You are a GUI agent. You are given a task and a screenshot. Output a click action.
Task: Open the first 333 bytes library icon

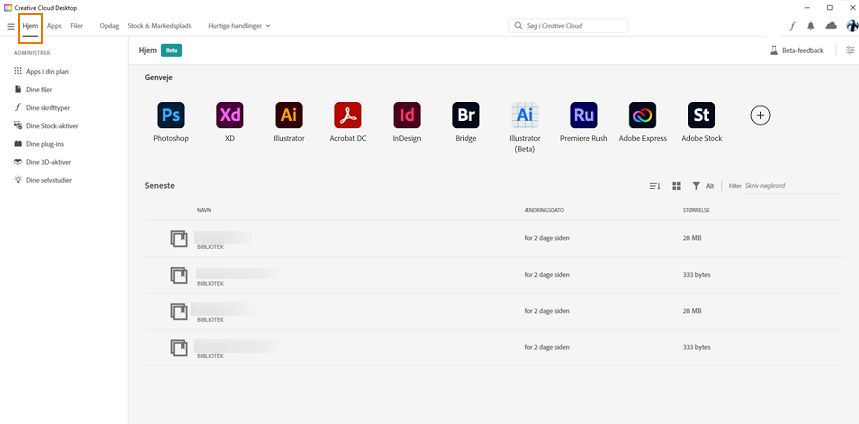179,275
